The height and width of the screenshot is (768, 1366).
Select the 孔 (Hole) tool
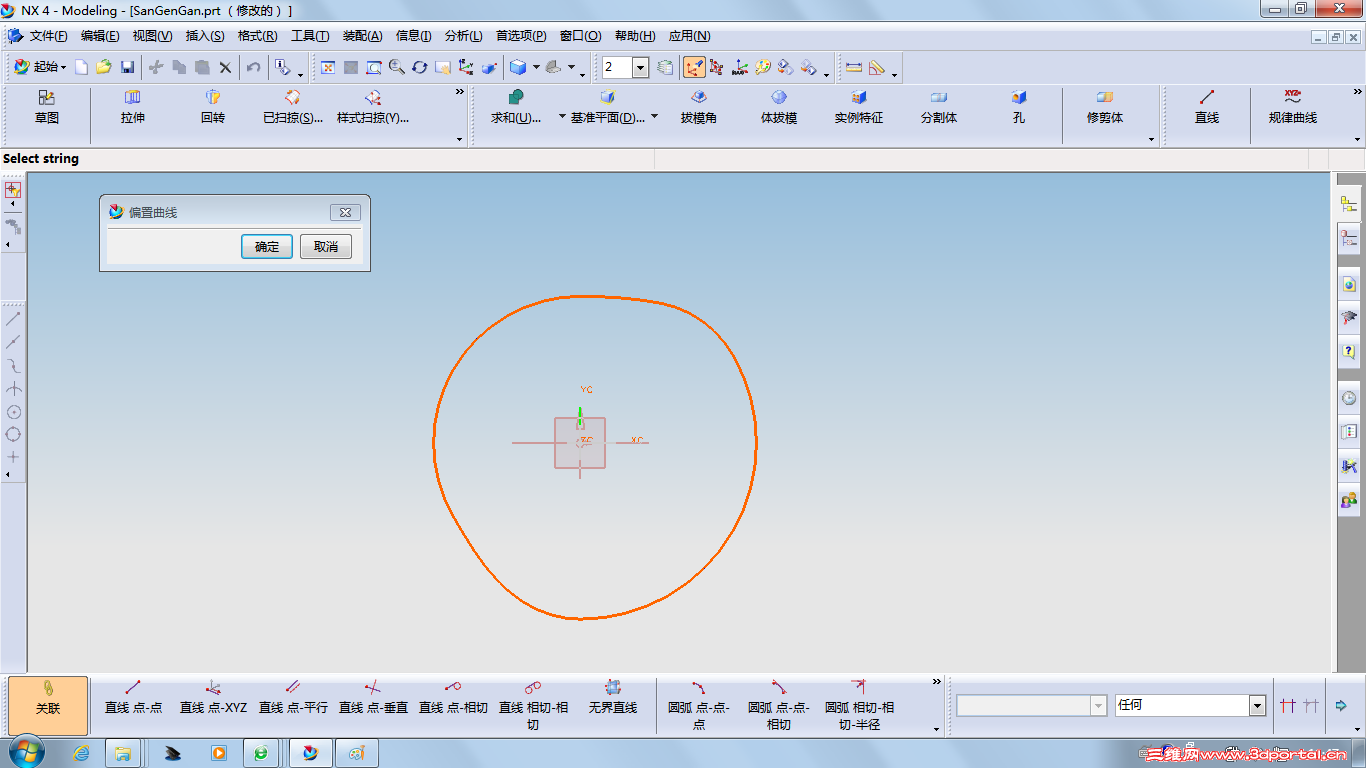tap(1018, 107)
